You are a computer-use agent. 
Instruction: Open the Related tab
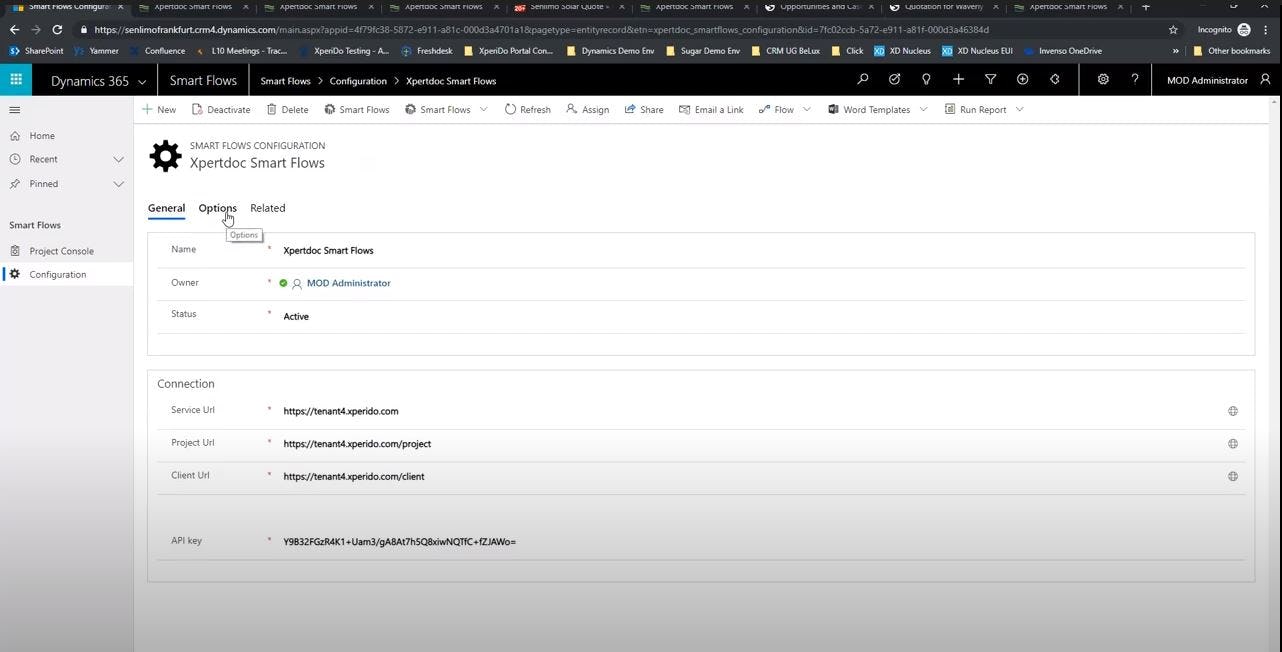[268, 208]
